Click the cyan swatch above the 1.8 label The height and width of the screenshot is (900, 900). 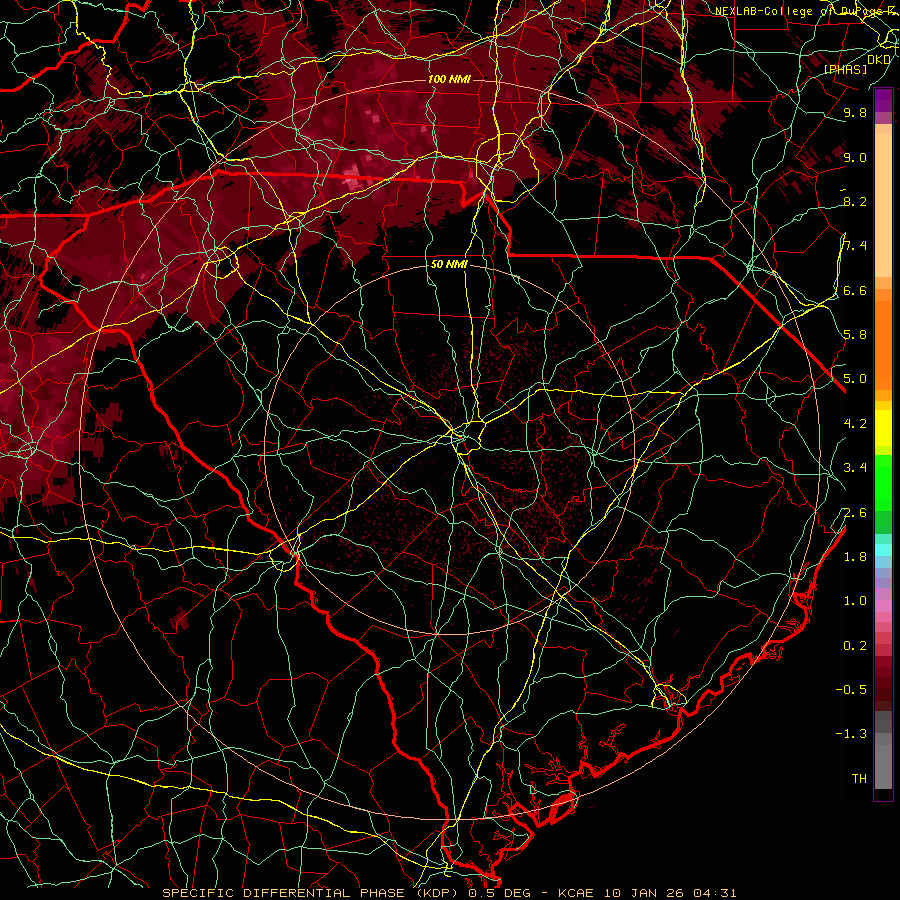883,550
